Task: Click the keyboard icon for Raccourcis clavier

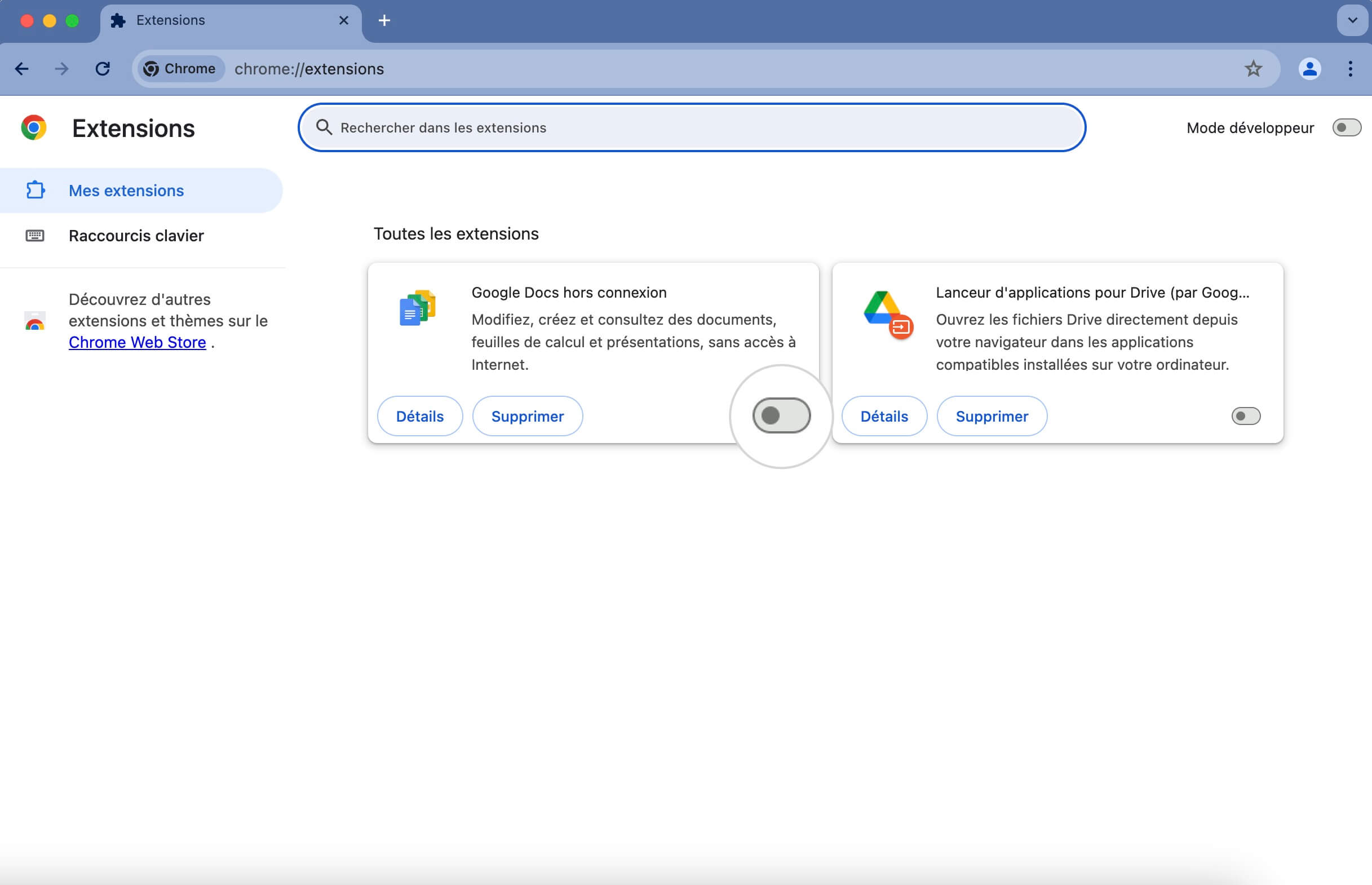Action: click(35, 236)
